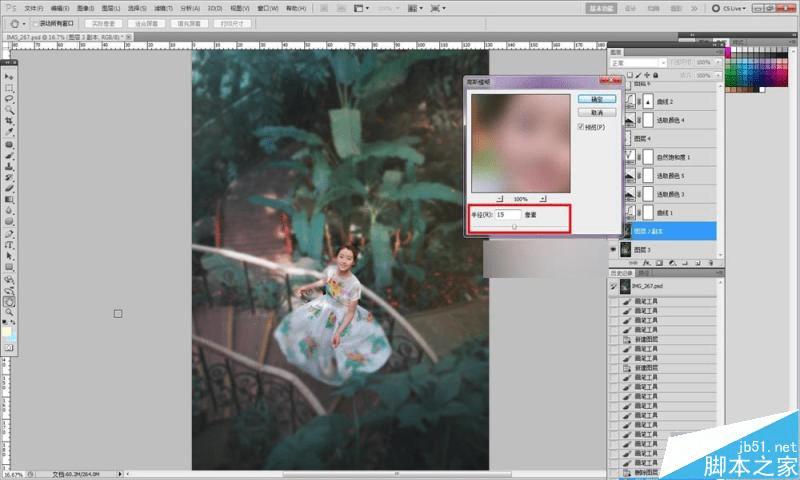Select the Crop tool
The image size is (800, 480).
click(9, 121)
